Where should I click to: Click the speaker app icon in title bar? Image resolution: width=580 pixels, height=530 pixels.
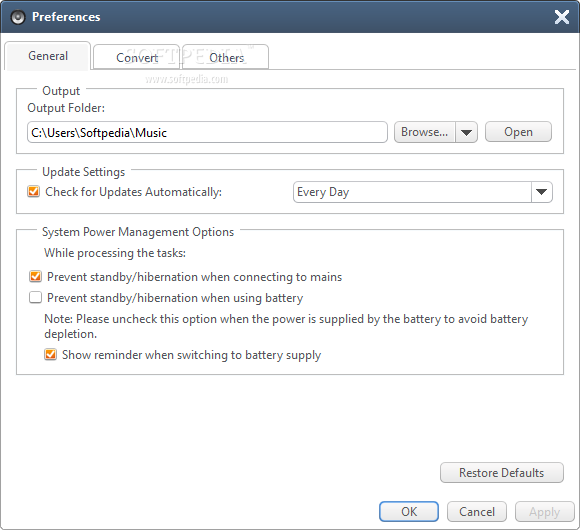pyautogui.click(x=18, y=17)
